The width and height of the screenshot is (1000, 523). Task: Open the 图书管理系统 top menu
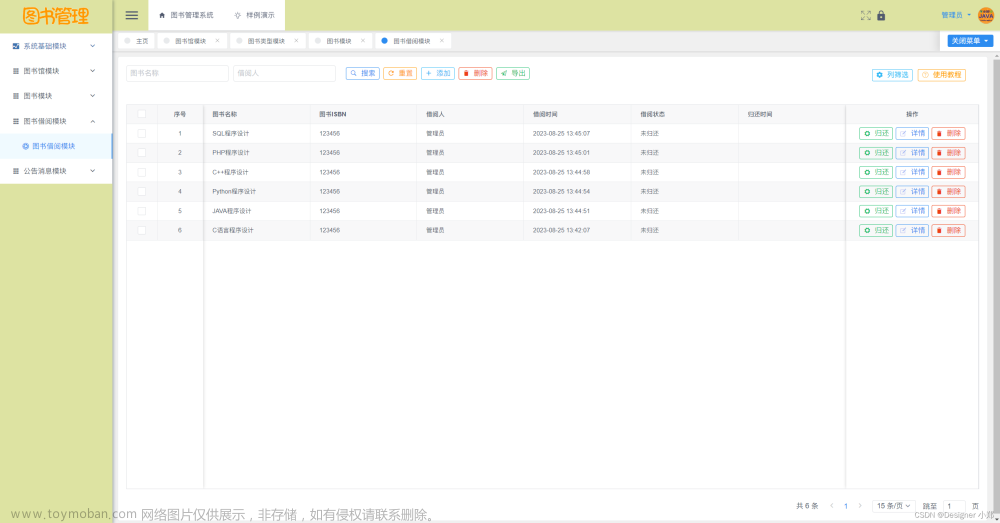(186, 15)
